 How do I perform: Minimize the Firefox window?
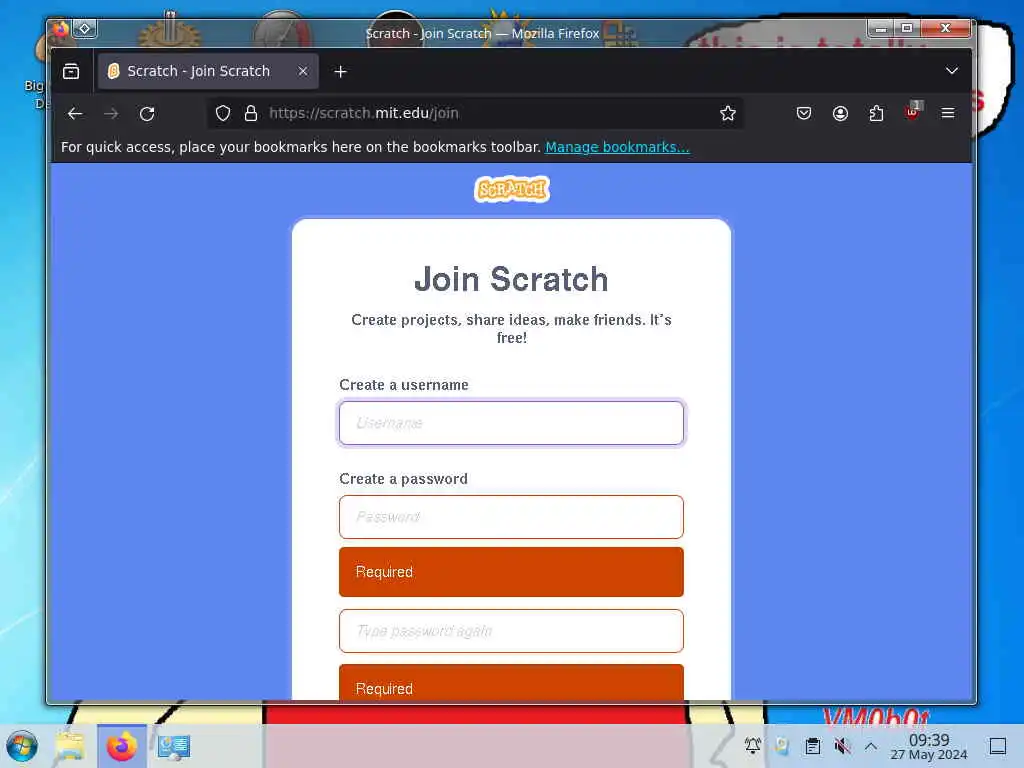click(881, 28)
